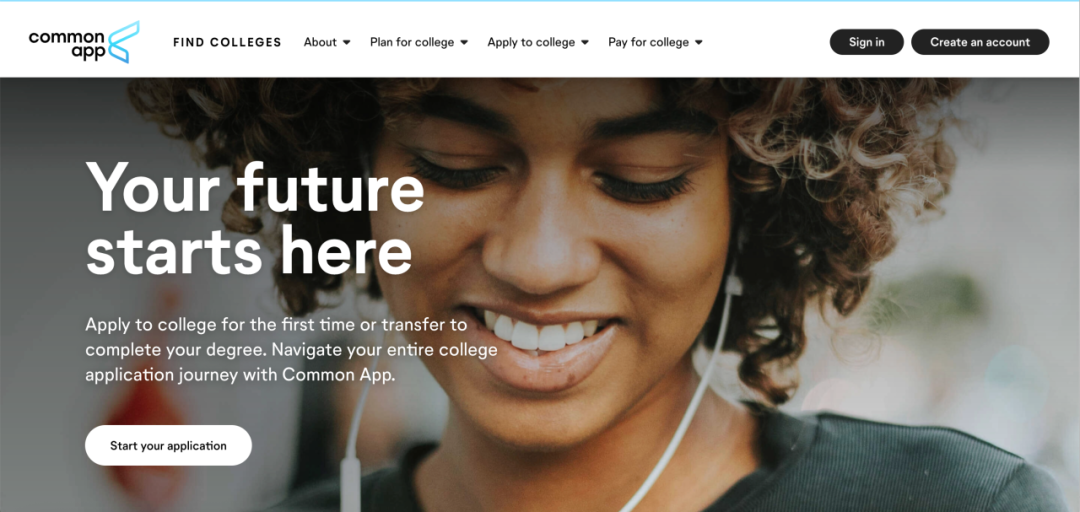
Task: Click the Sign in button
Action: click(x=866, y=42)
